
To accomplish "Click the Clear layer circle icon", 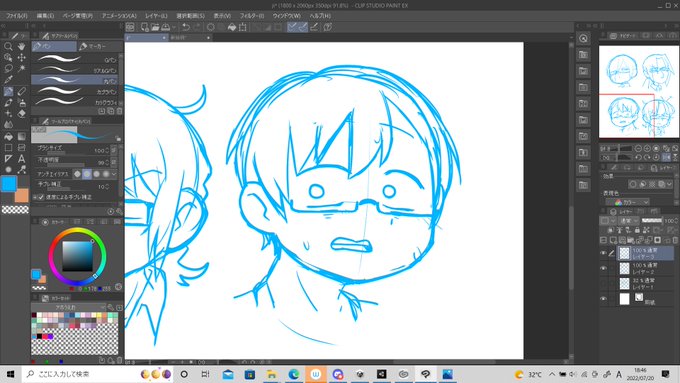I will tap(210, 27).
